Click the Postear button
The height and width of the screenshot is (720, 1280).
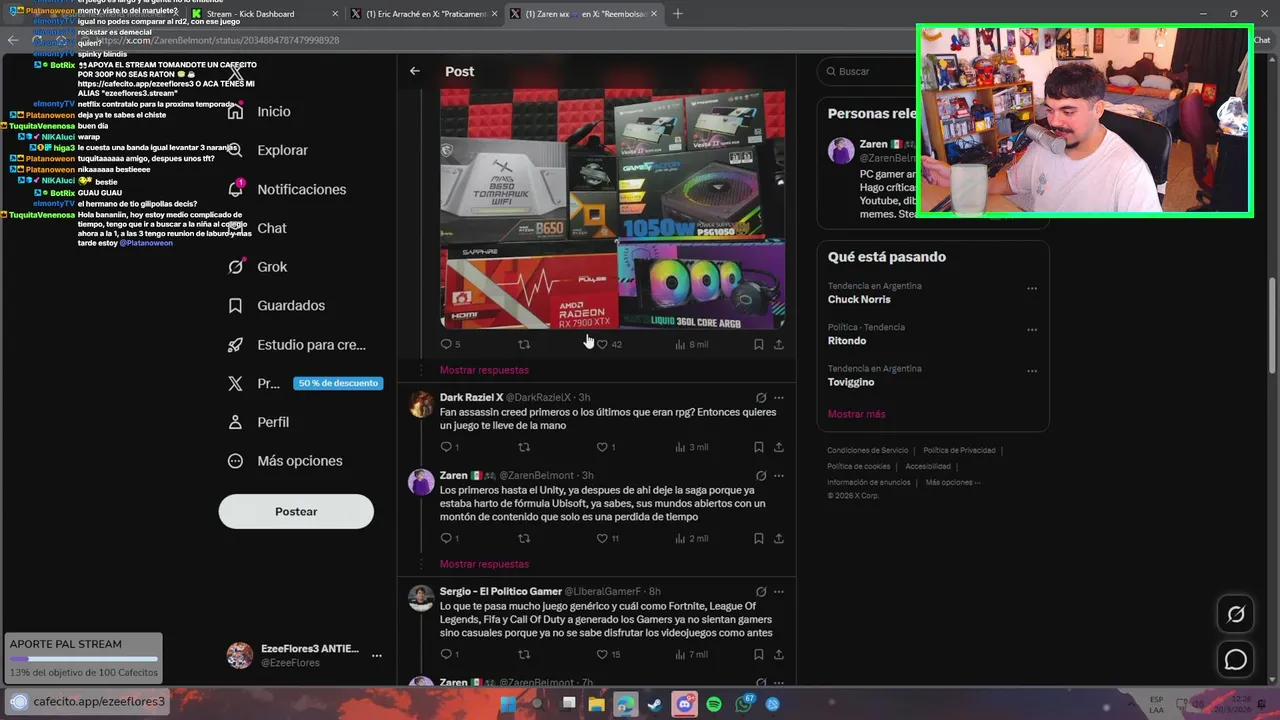[296, 511]
